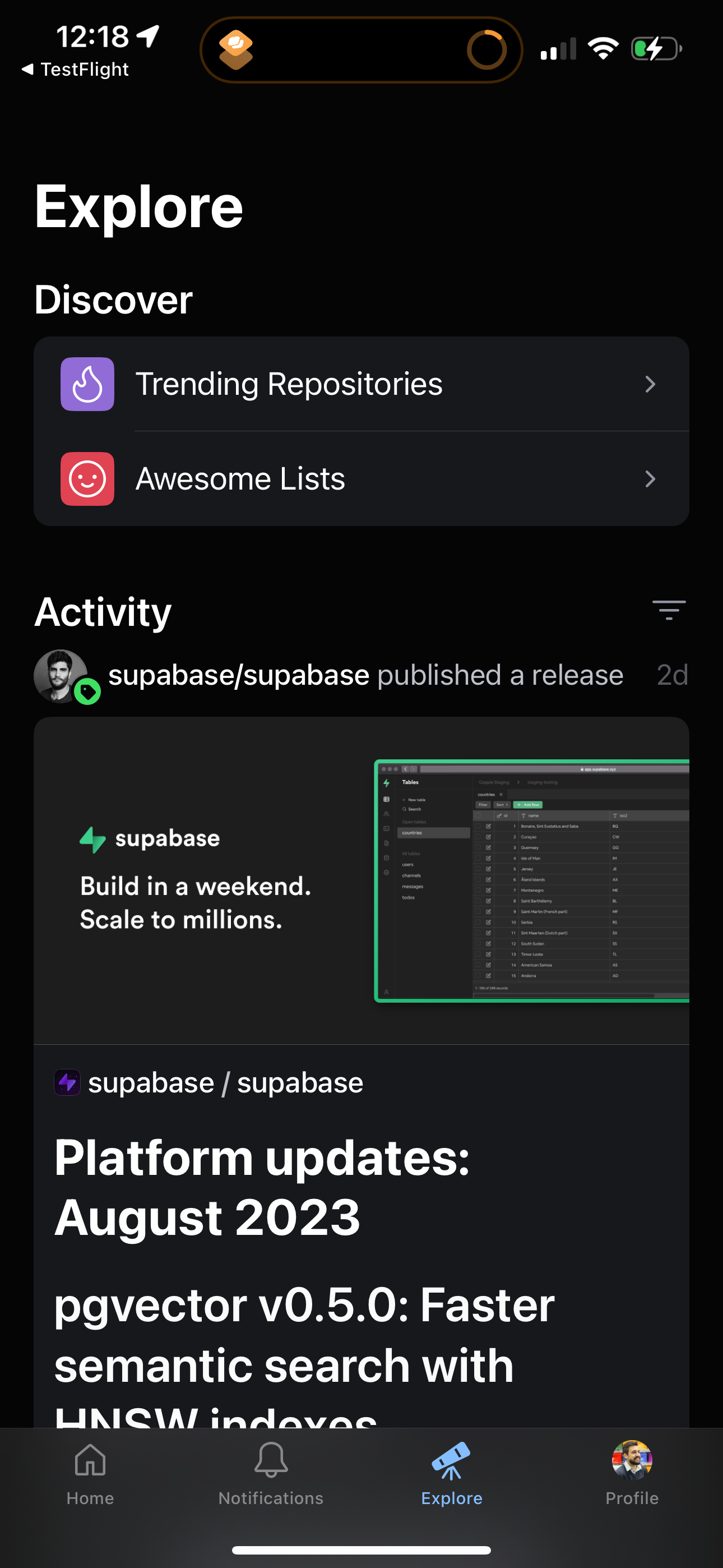Tap the '2d' timestamp
This screenshot has height=1568, width=723.
(x=672, y=676)
